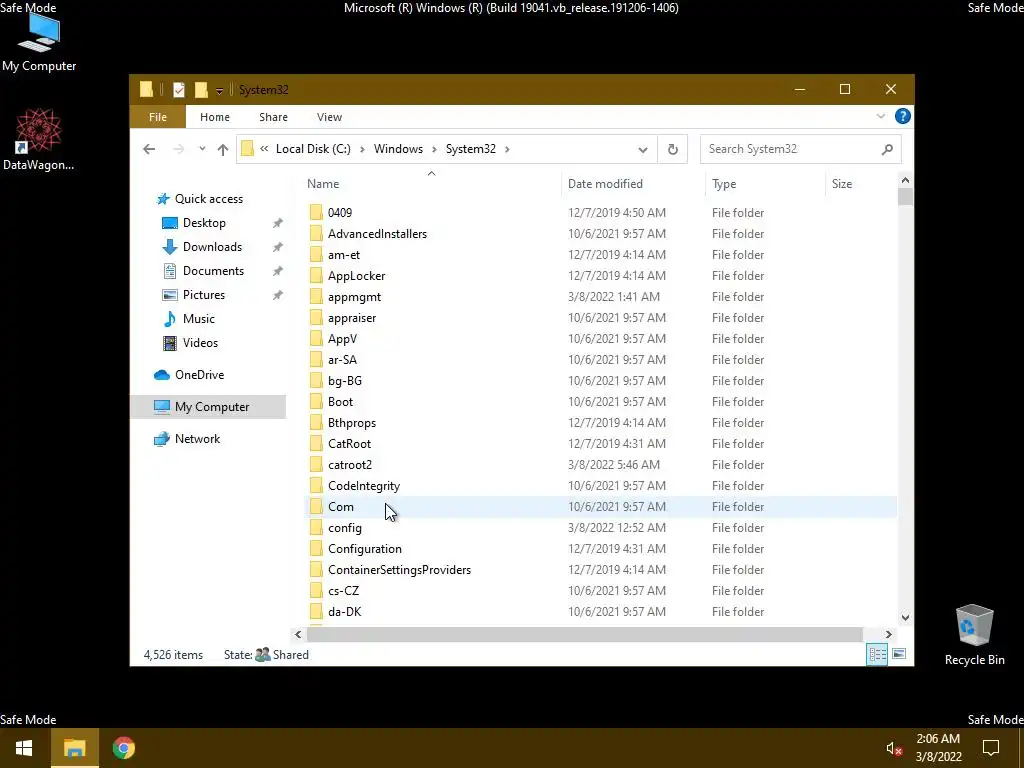Sort by the Type column header
The image size is (1024, 768).
pos(765,184)
